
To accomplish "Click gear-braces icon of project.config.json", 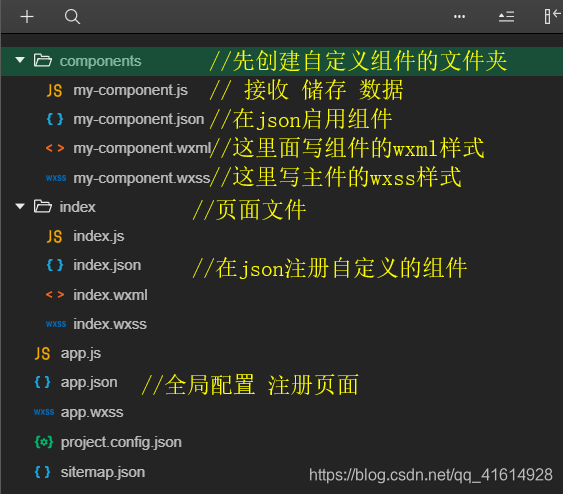I will 44,442.
